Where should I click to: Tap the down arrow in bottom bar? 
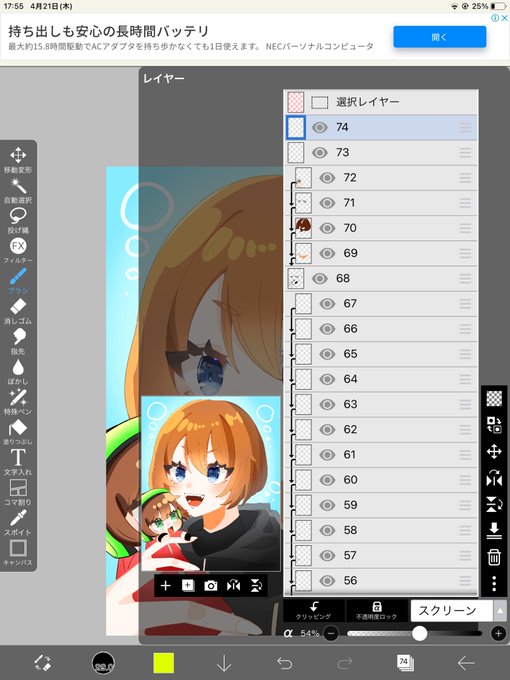tap(224, 663)
